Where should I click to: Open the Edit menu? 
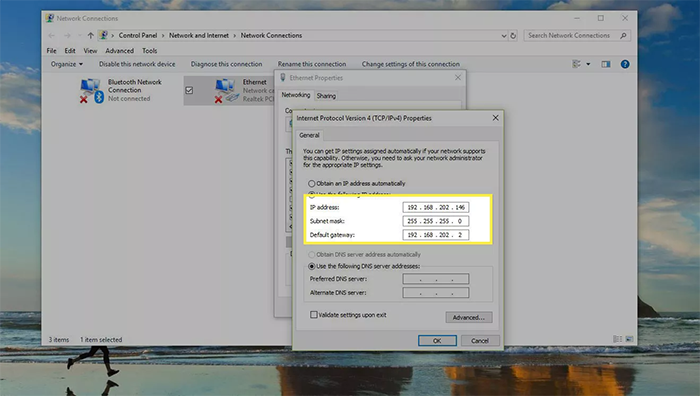pyautogui.click(x=70, y=51)
